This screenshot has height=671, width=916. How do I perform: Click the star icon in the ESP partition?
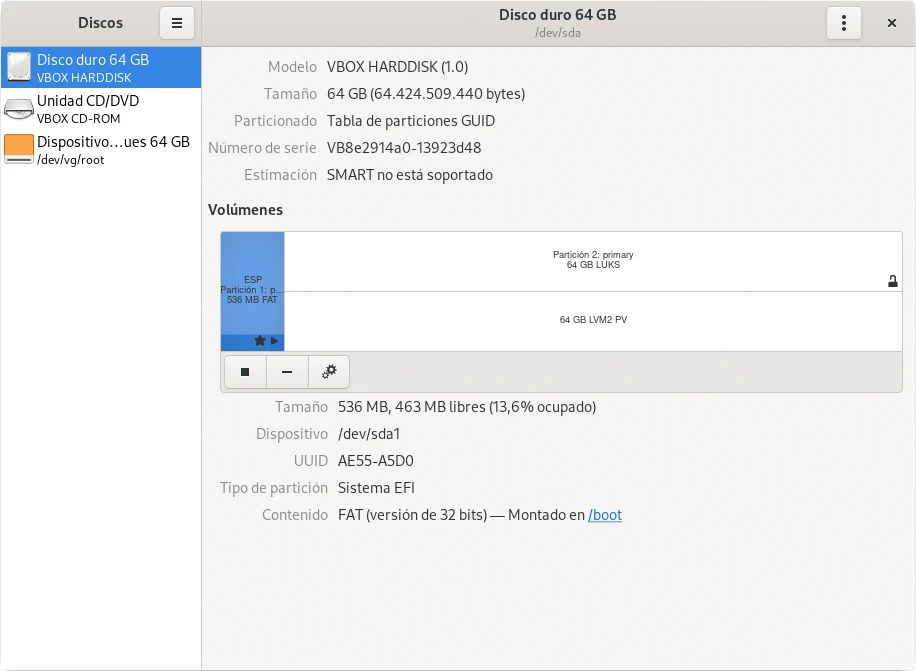click(x=260, y=341)
